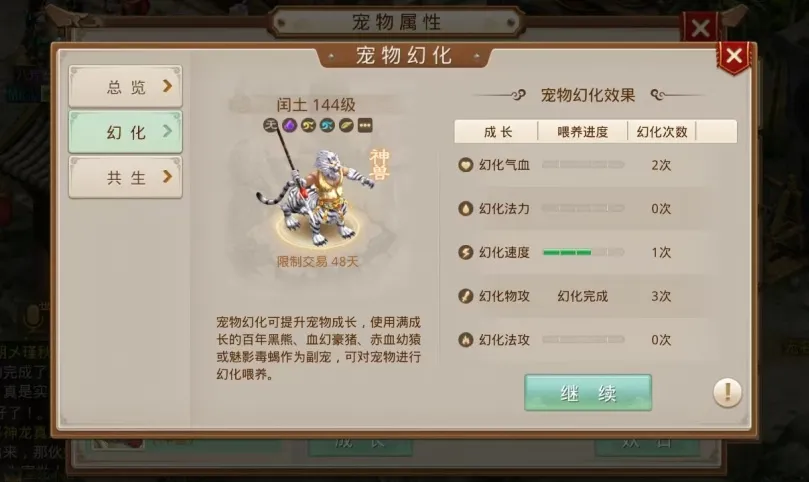The image size is (809, 482).
Task: Tap the purple droplet skill icon
Action: click(x=289, y=125)
